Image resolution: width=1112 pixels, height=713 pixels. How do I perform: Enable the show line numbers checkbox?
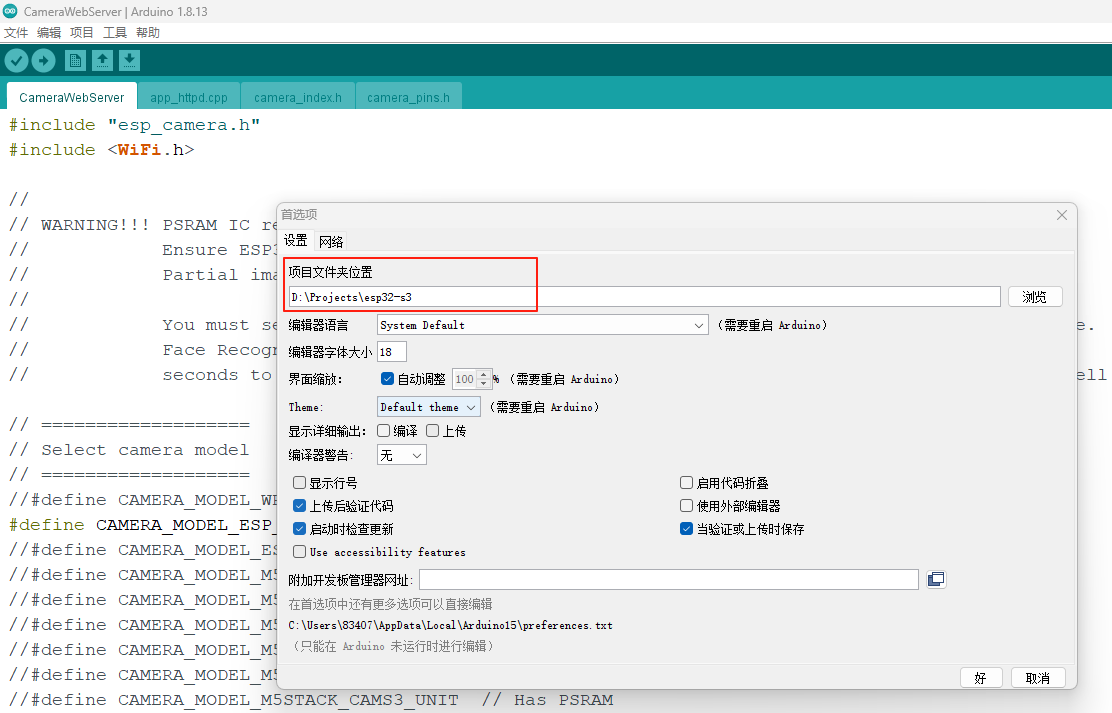click(299, 483)
